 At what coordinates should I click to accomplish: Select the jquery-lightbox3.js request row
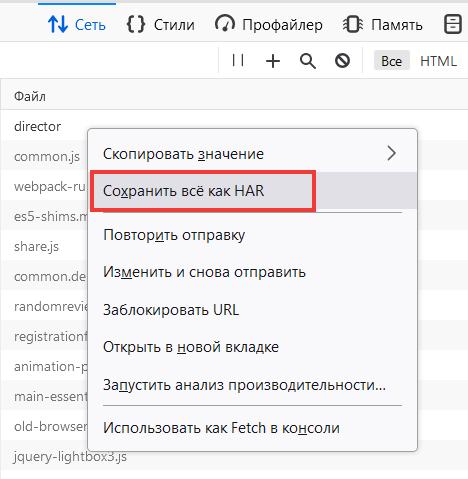(234, 456)
